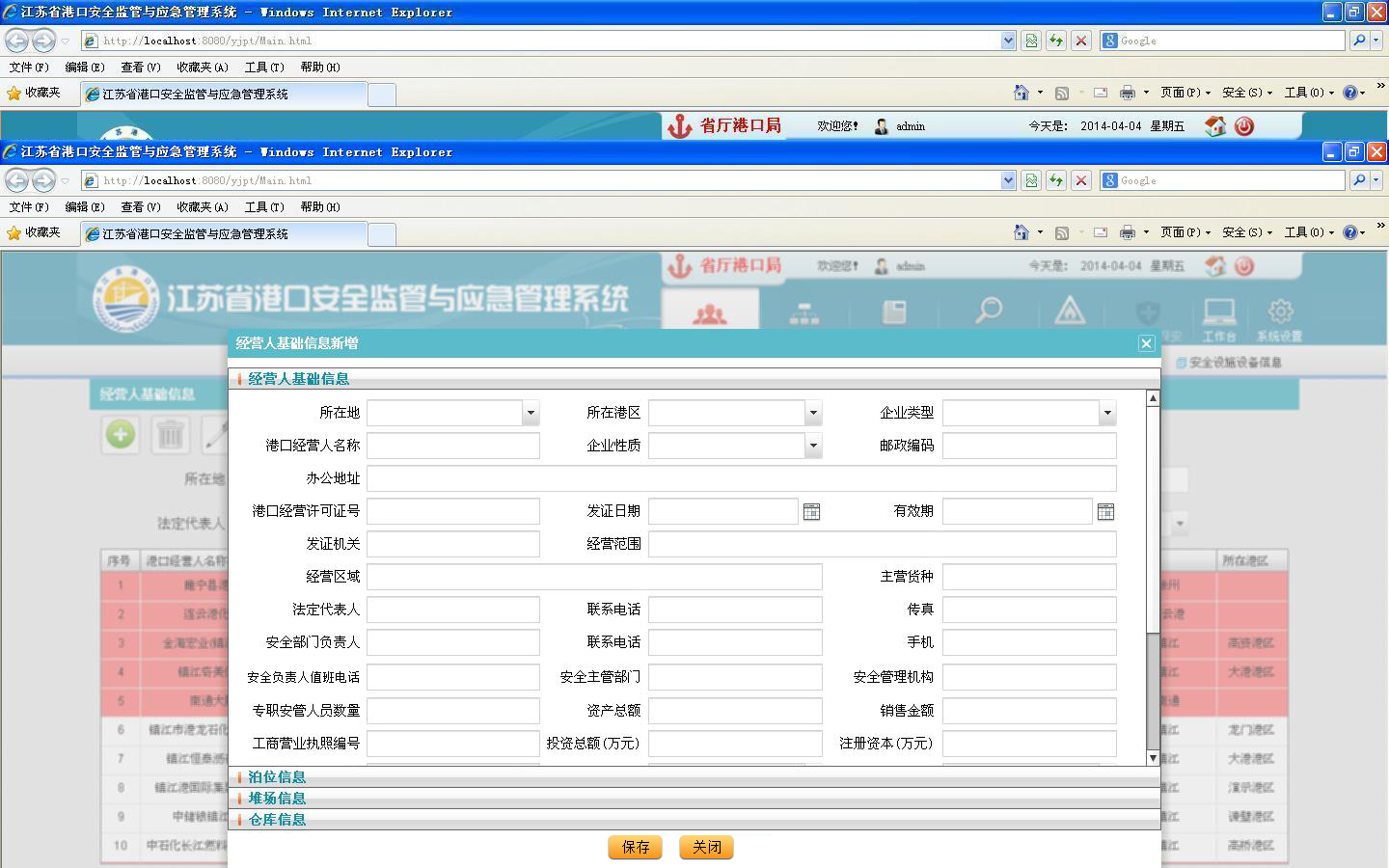Viewport: 1389px width, 868px height.
Task: Open the 企业类型 dropdown list
Action: [1106, 413]
